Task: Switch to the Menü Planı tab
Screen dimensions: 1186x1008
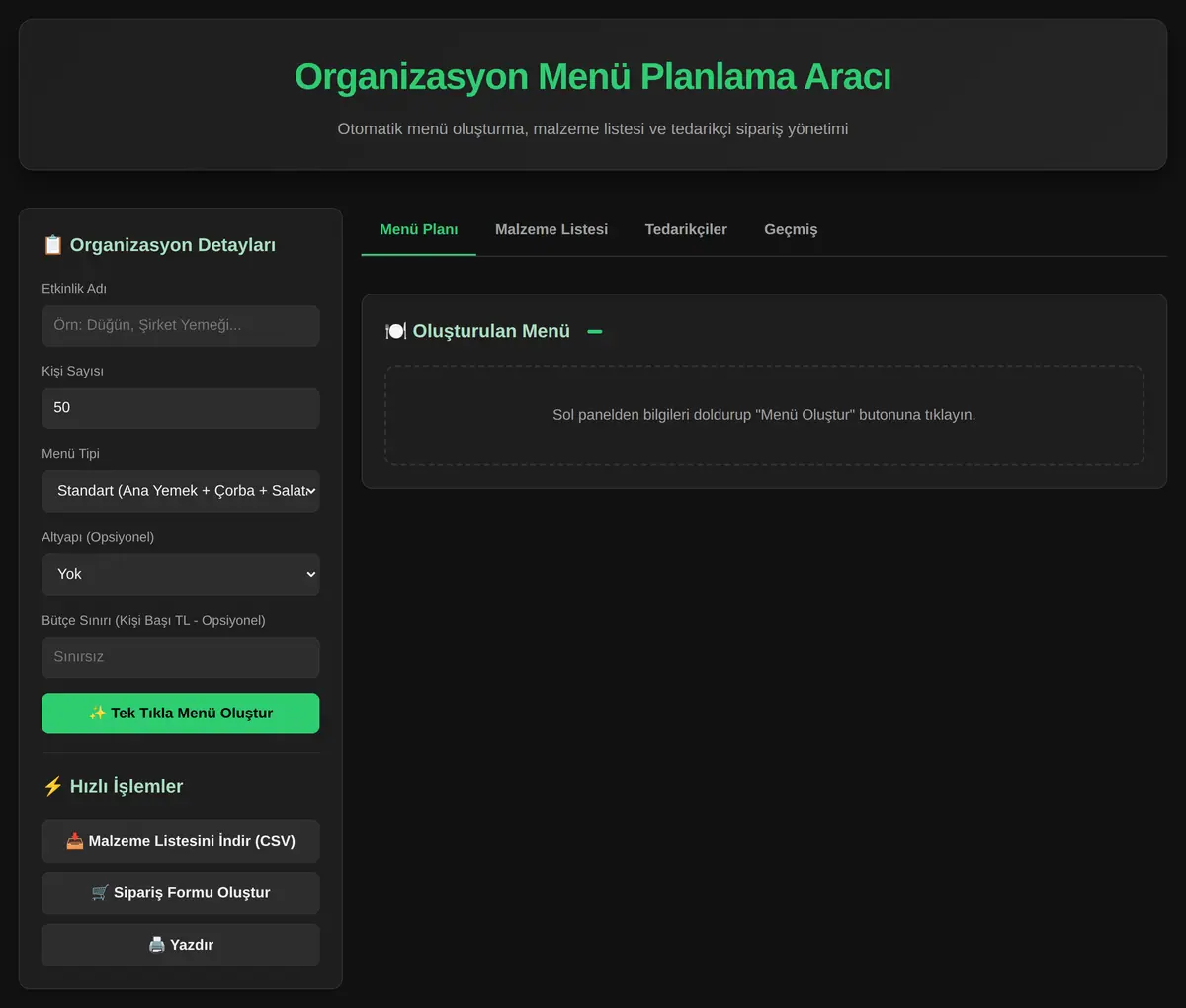Action: tap(418, 229)
